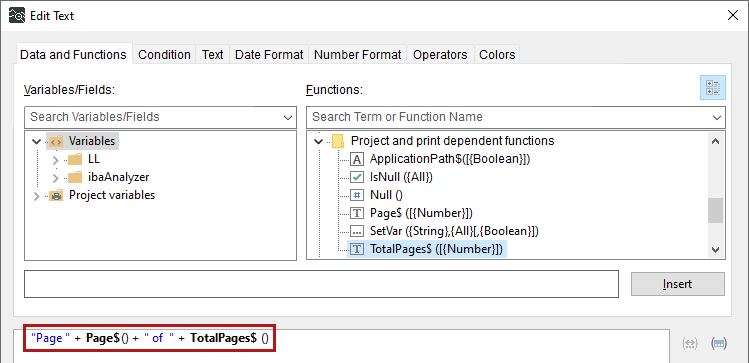Click the IsNull boolean checkmark icon
749x363 pixels.
[357, 177]
